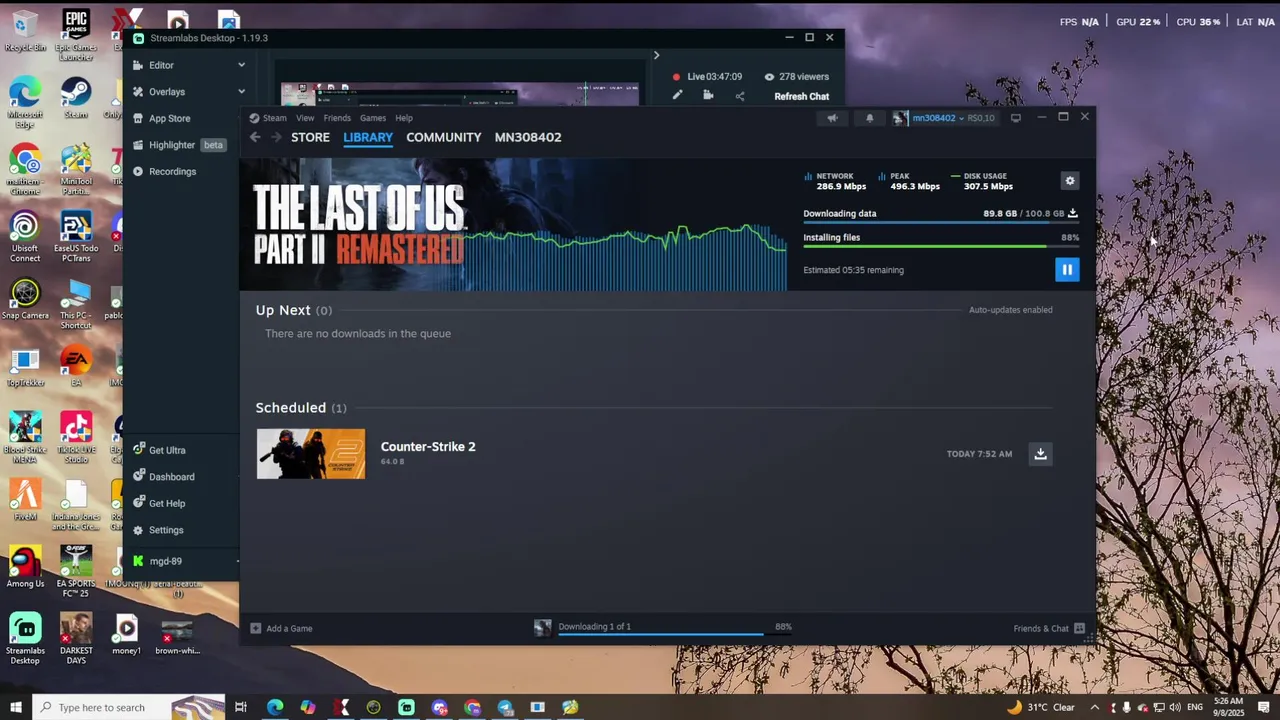Image resolution: width=1280 pixels, height=720 pixels.
Task: Click Add a Game button
Action: pyautogui.click(x=281, y=628)
